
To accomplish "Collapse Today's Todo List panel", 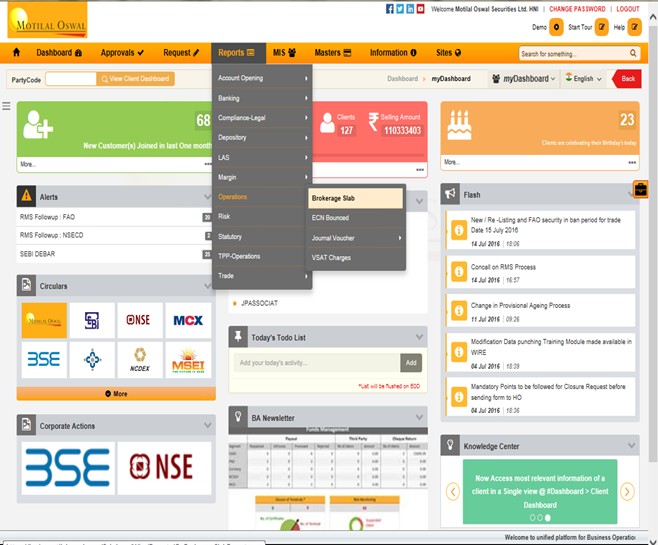I will pos(419,337).
